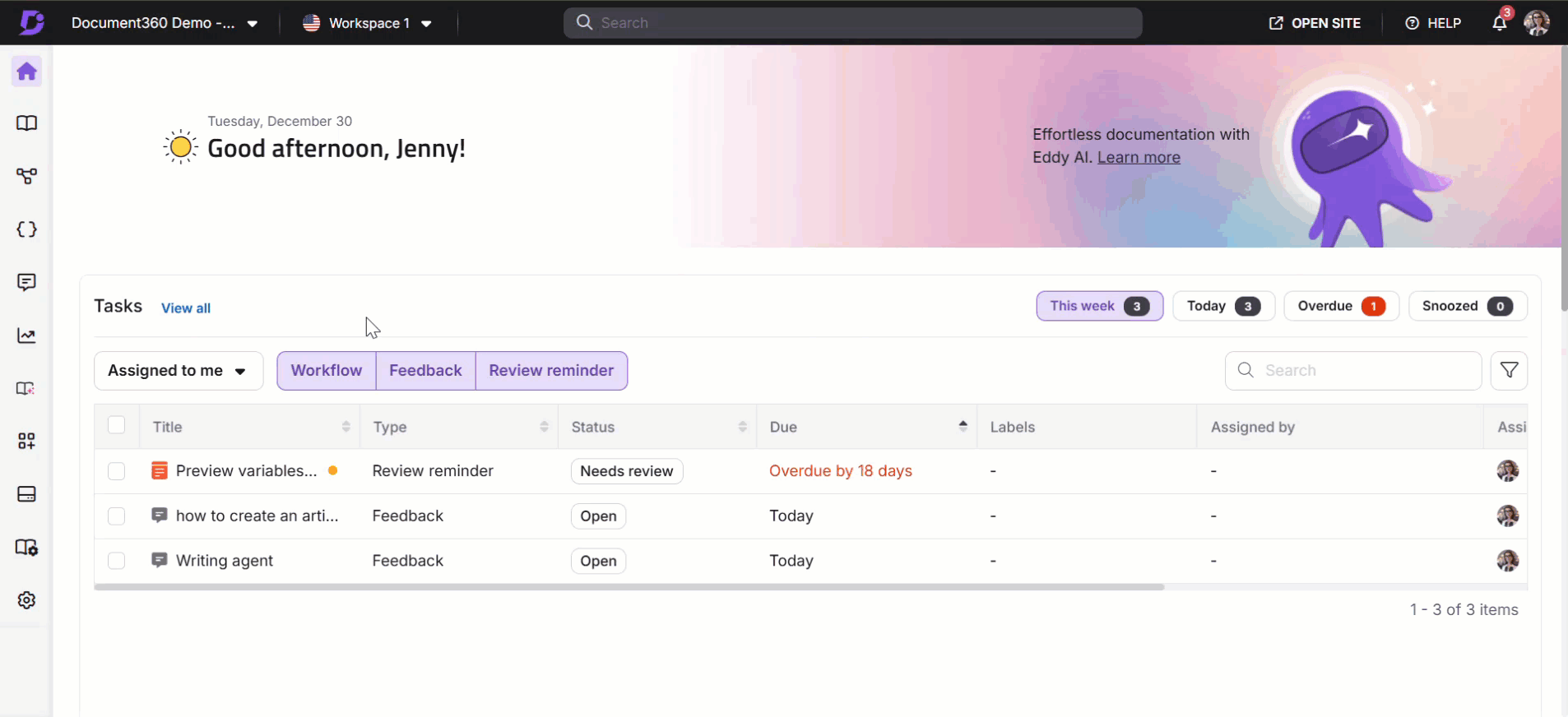Open the Feedback manager comment icon

point(26,283)
